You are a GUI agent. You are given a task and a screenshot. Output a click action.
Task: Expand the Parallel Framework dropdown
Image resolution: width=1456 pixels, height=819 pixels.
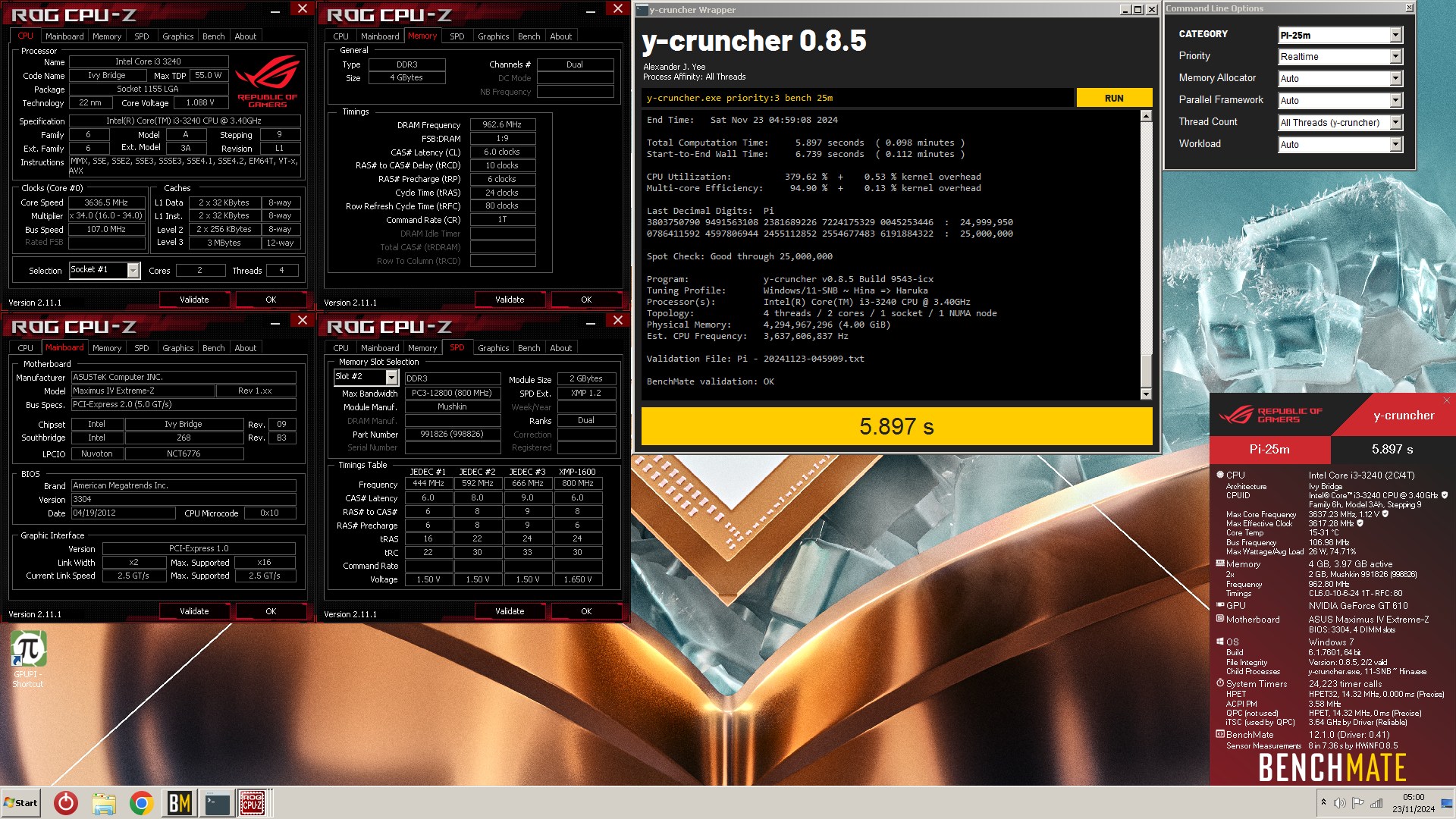pos(1395,101)
